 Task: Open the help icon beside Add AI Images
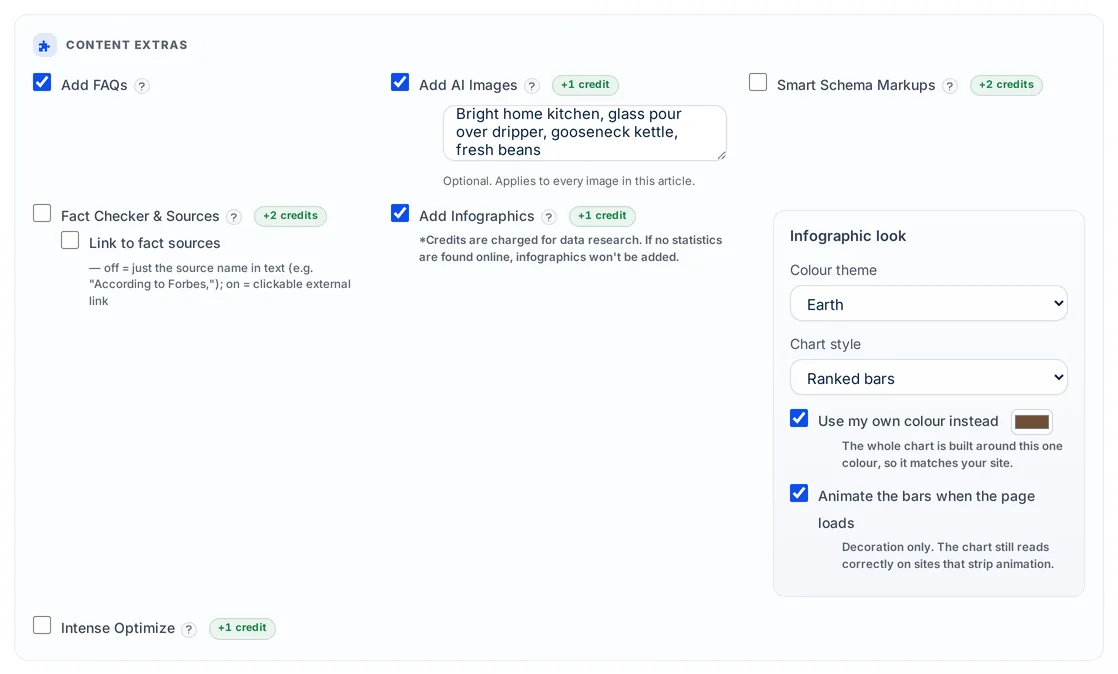532,86
